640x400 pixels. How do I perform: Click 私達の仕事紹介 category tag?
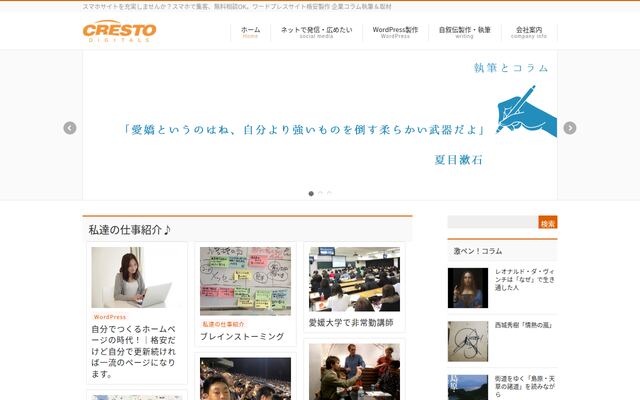coord(223,324)
